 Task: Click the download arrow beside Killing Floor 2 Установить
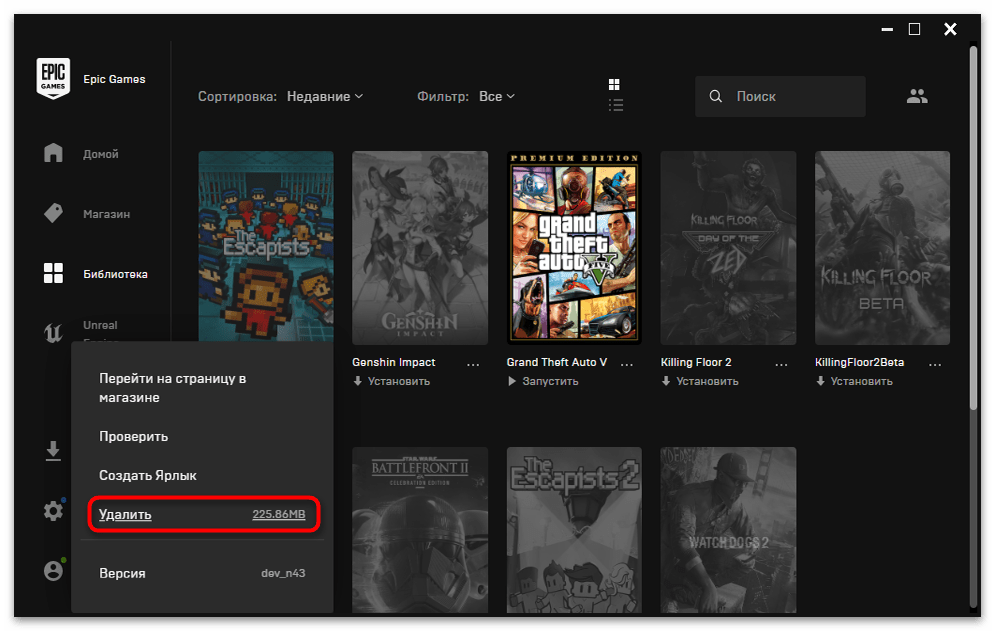pos(666,382)
